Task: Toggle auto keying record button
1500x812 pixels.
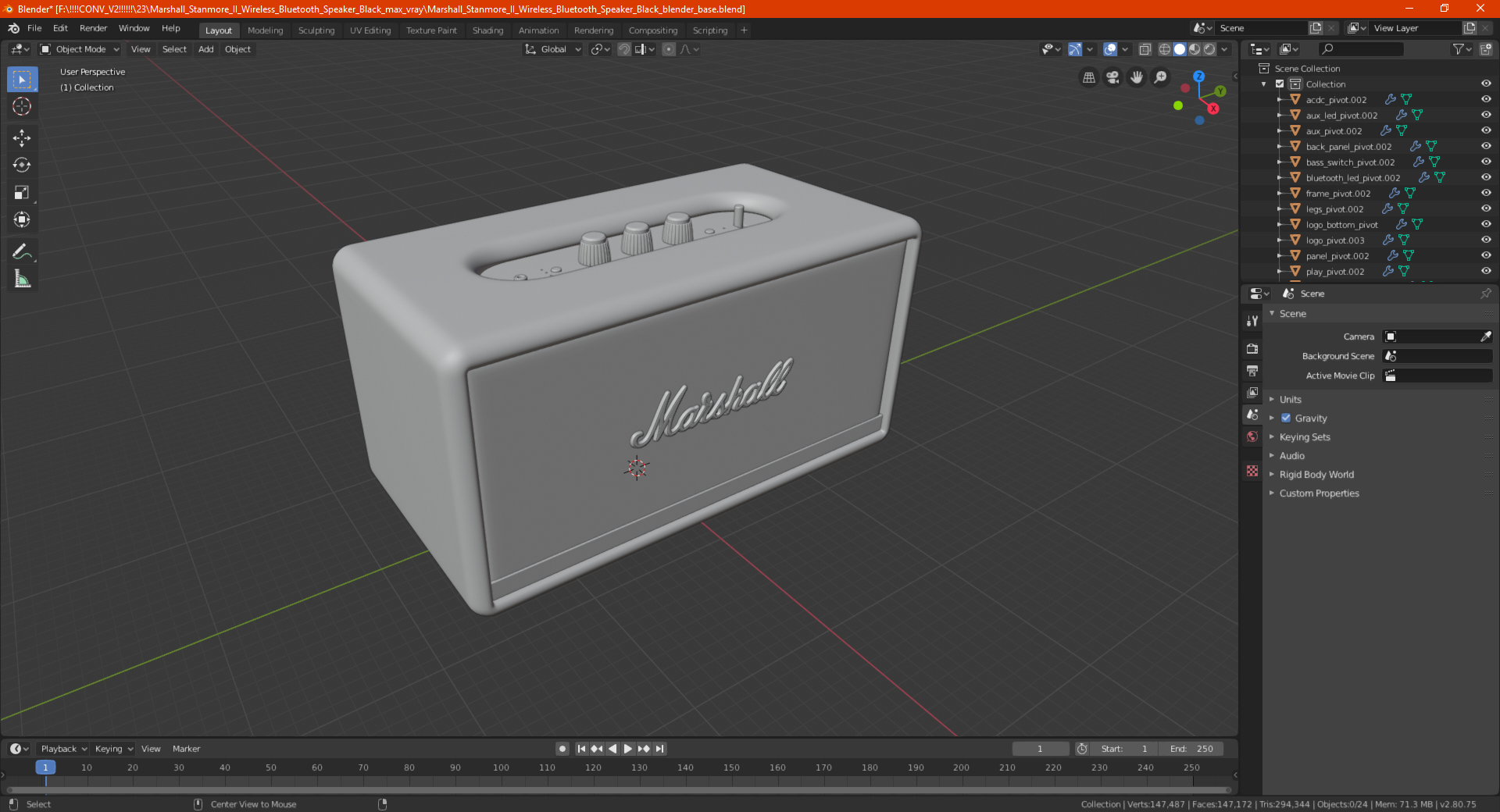Action: (x=562, y=749)
